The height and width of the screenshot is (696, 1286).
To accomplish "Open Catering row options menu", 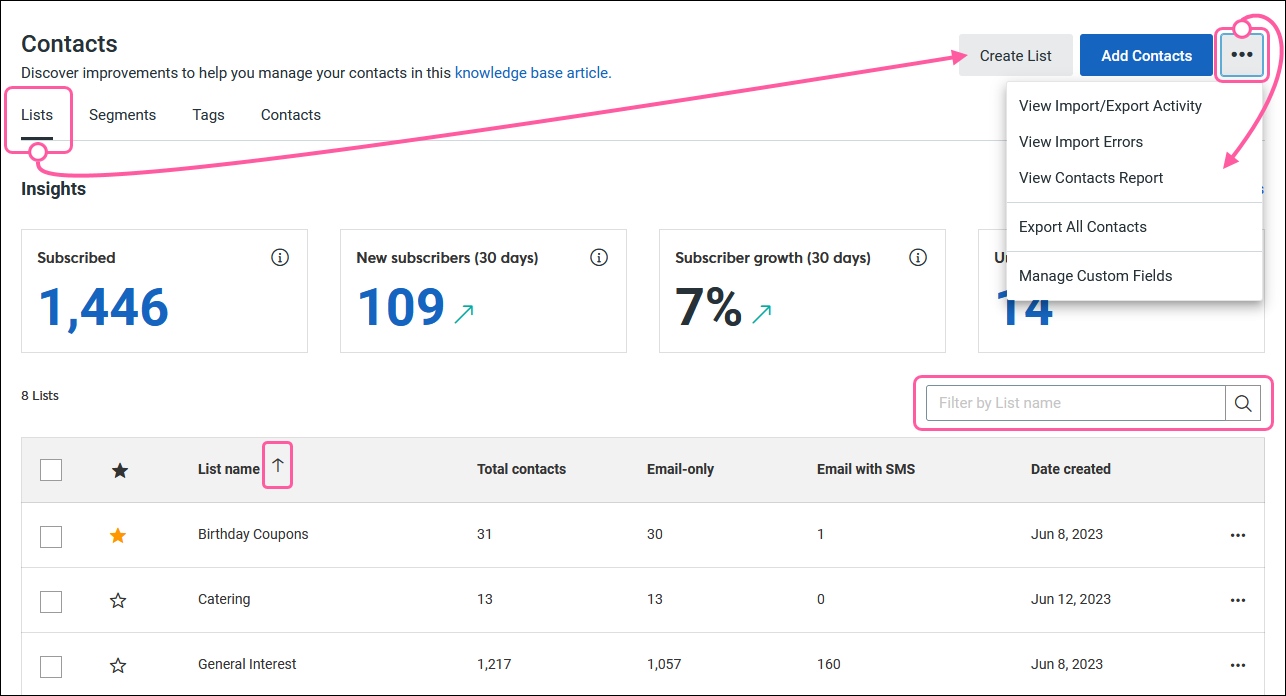I will tap(1238, 600).
